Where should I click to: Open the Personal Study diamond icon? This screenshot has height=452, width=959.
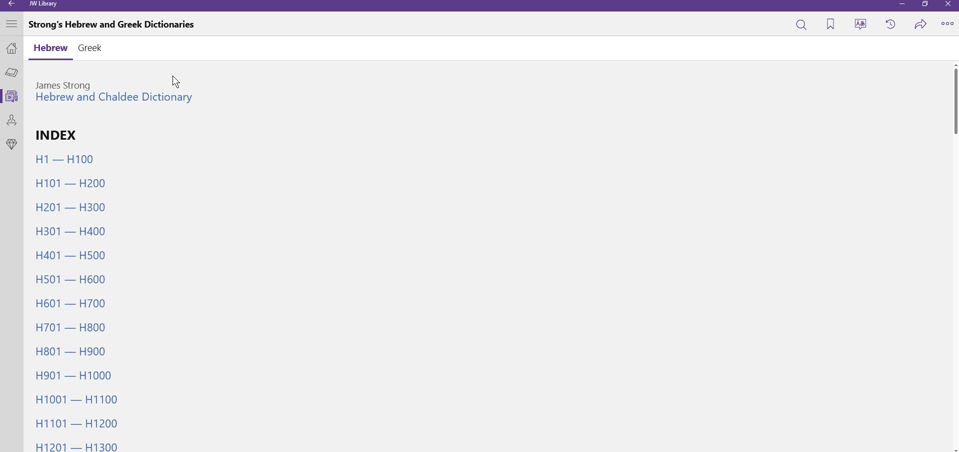click(11, 144)
